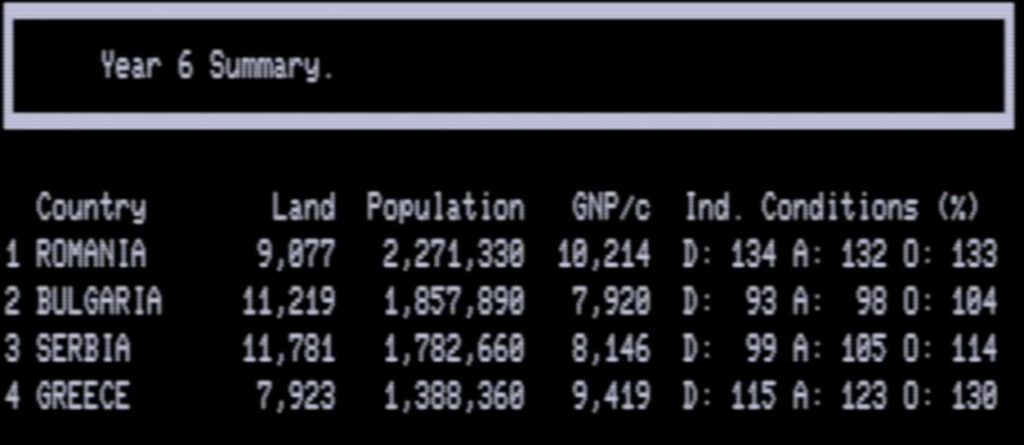The height and width of the screenshot is (445, 1024).
Task: Click Serbia's D: 99 condition value
Action: pos(730,348)
